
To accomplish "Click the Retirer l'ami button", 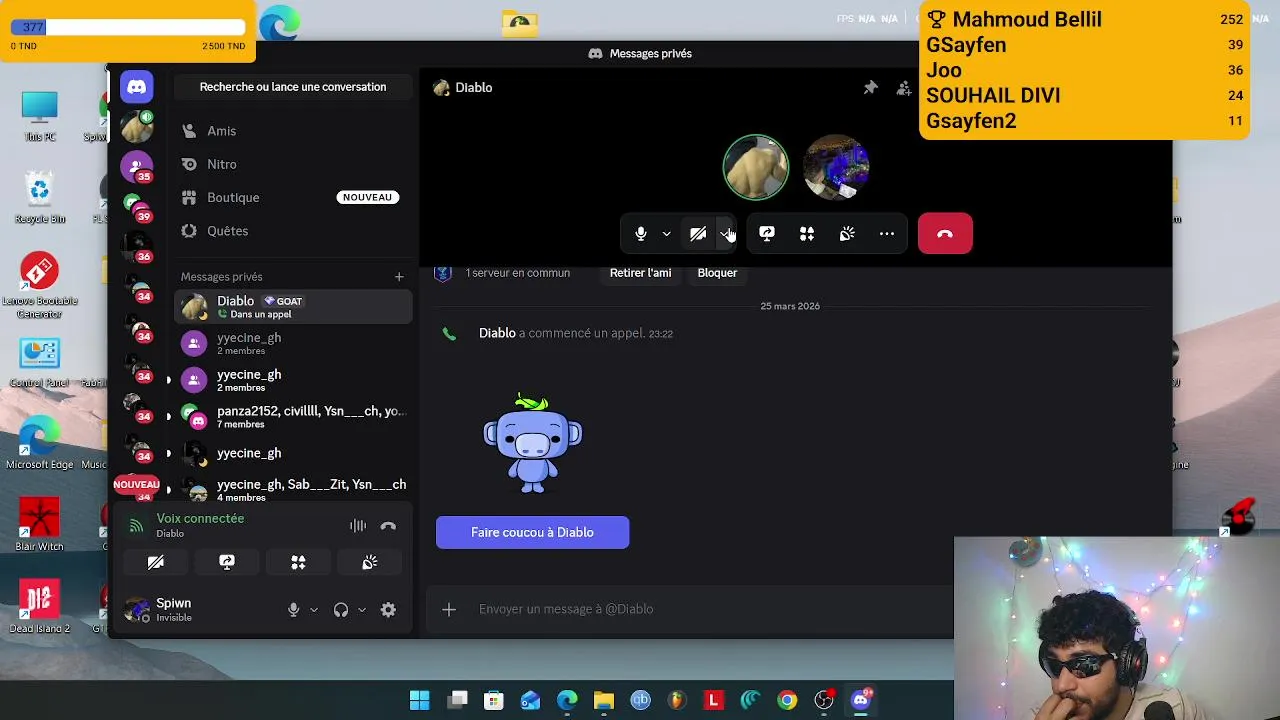I will coord(640,273).
